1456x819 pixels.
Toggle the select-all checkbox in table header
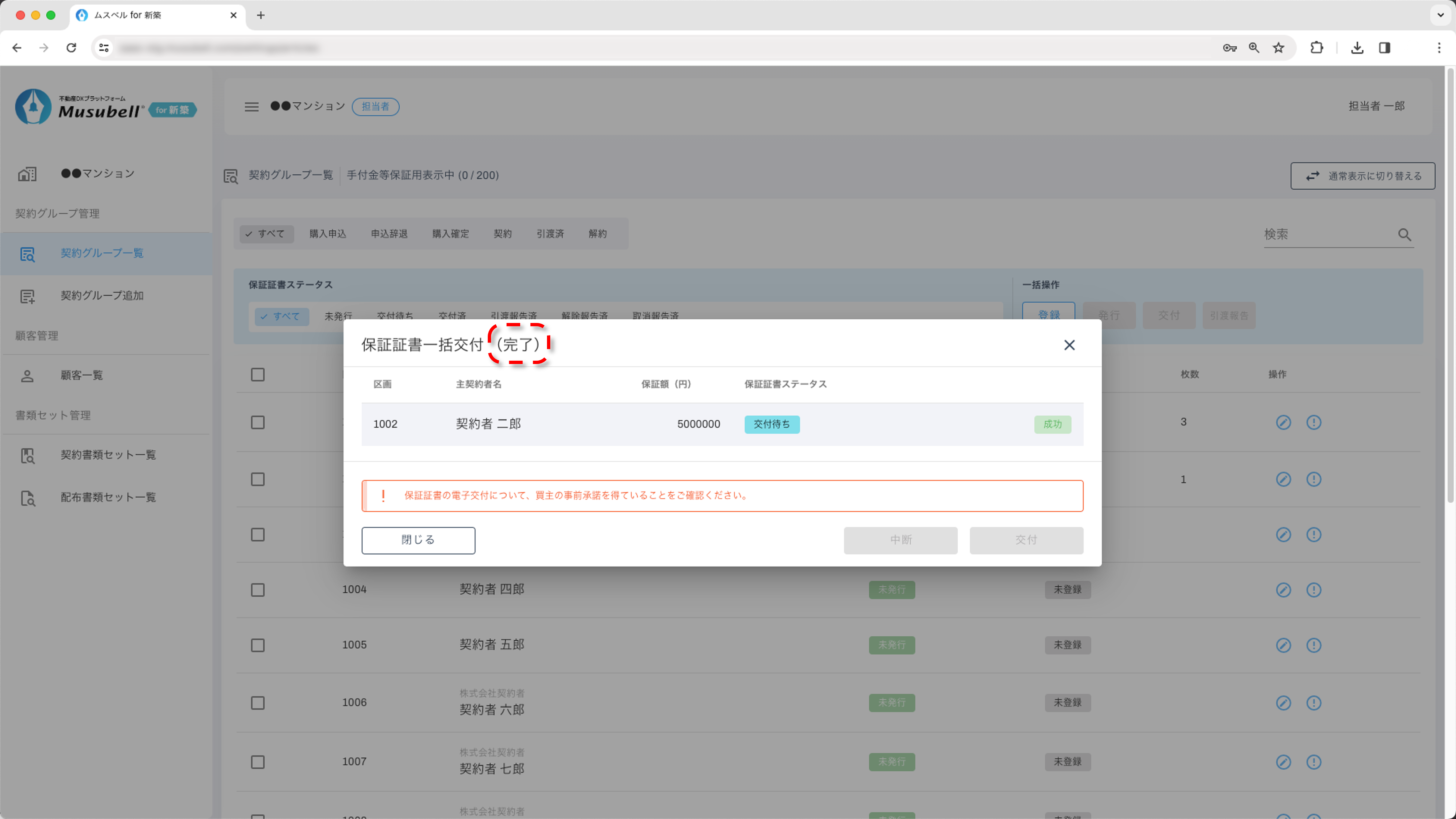click(258, 375)
